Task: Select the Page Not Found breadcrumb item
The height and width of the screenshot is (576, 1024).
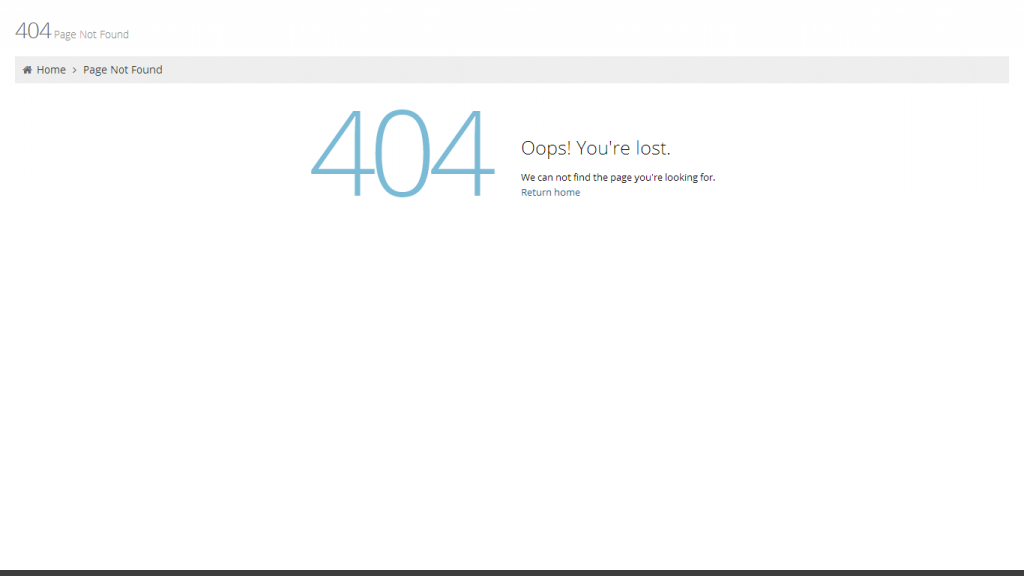Action: 123,70
